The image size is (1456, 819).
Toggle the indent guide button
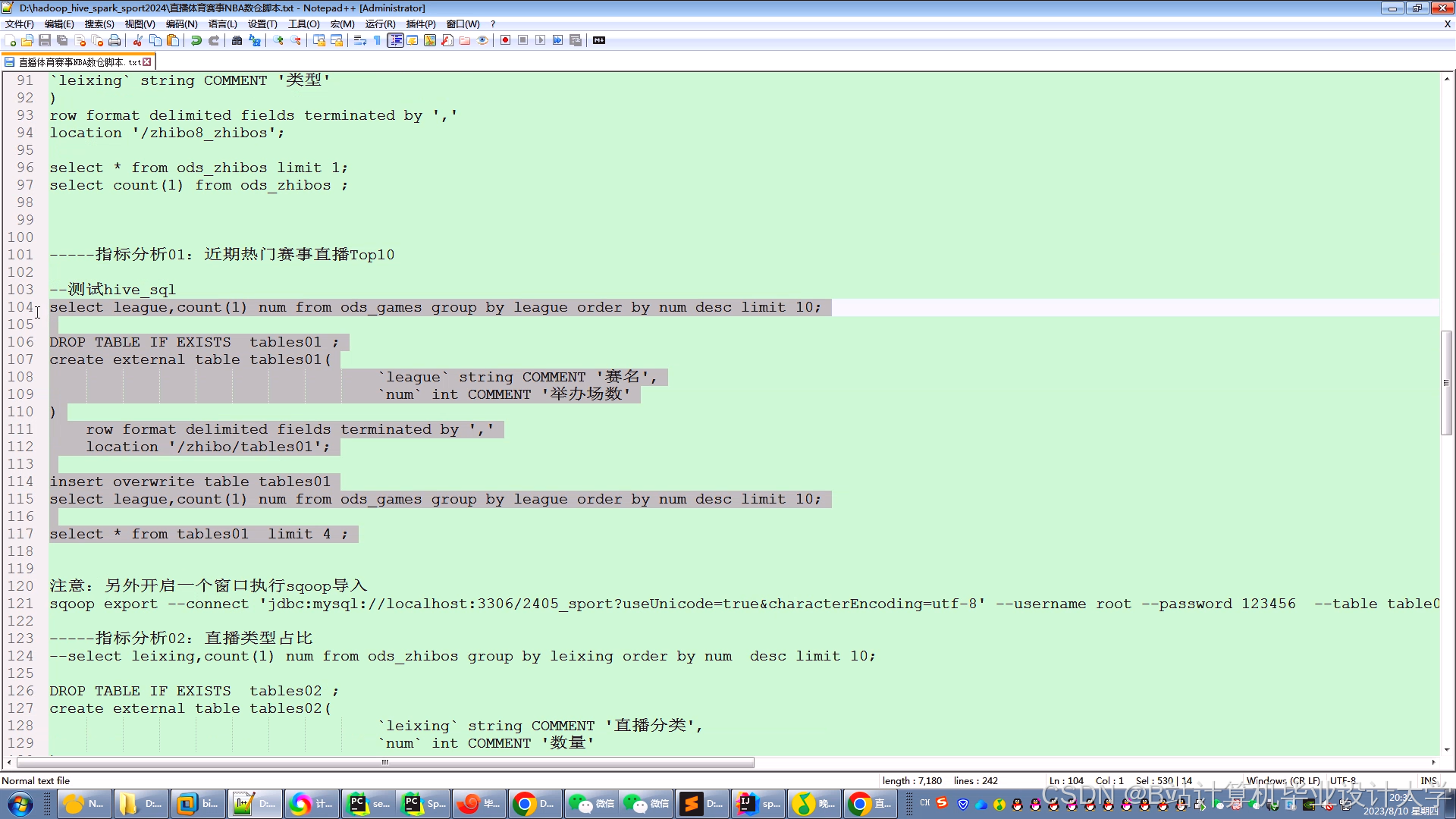(x=395, y=40)
